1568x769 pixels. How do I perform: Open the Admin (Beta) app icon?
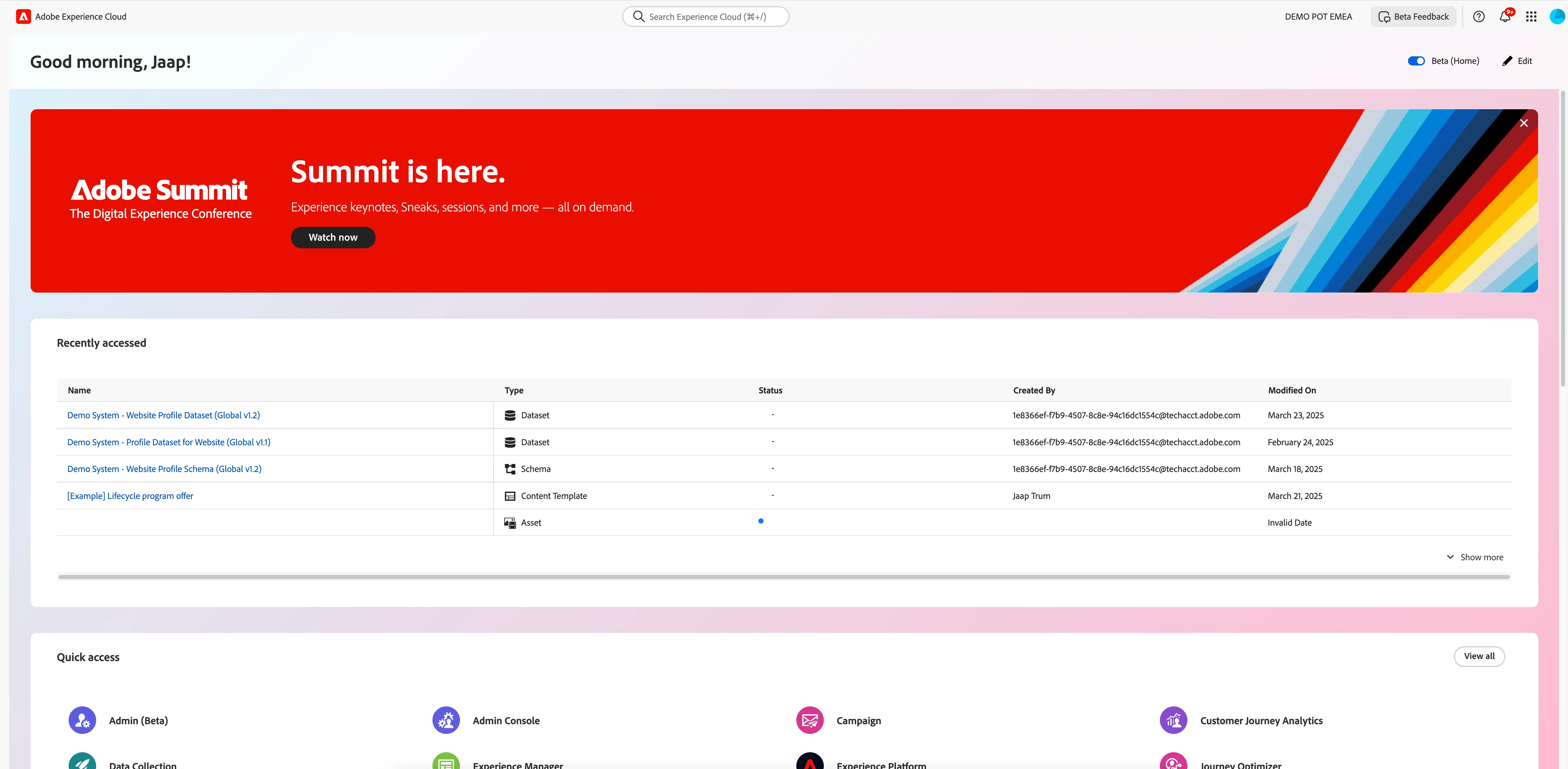pyautogui.click(x=82, y=720)
